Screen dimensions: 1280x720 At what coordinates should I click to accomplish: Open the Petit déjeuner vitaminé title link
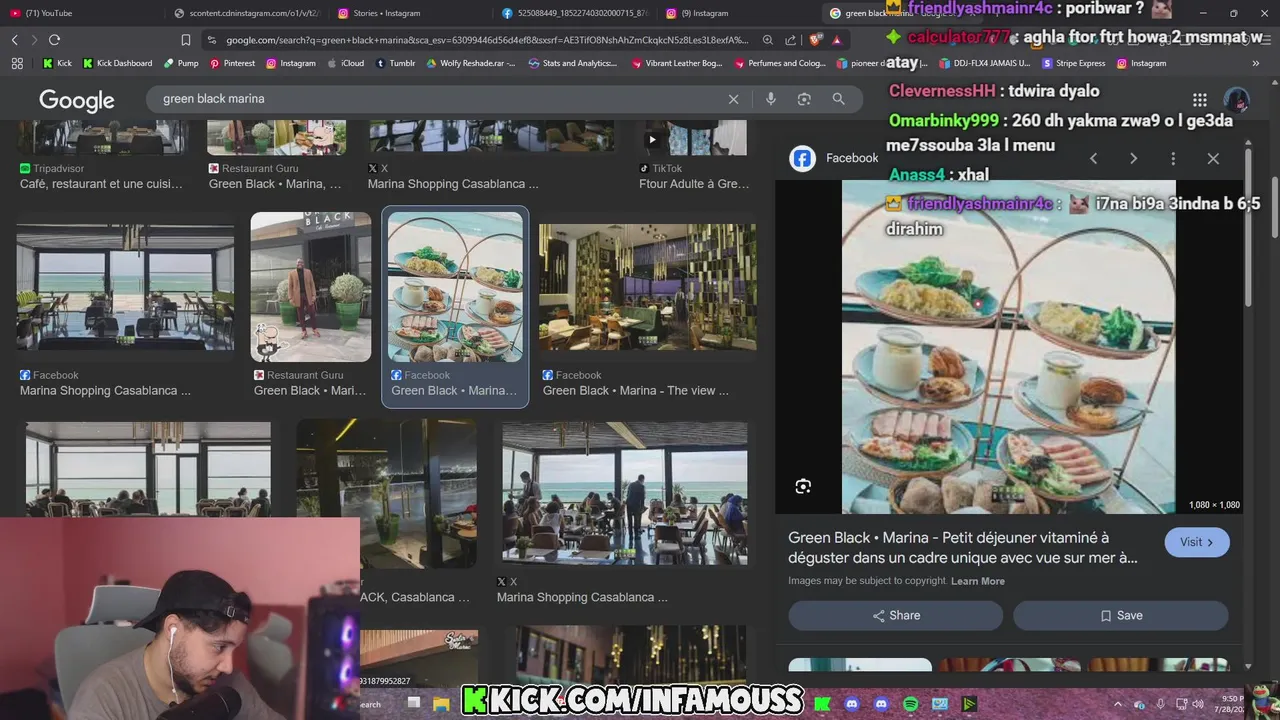pyautogui.click(x=963, y=548)
